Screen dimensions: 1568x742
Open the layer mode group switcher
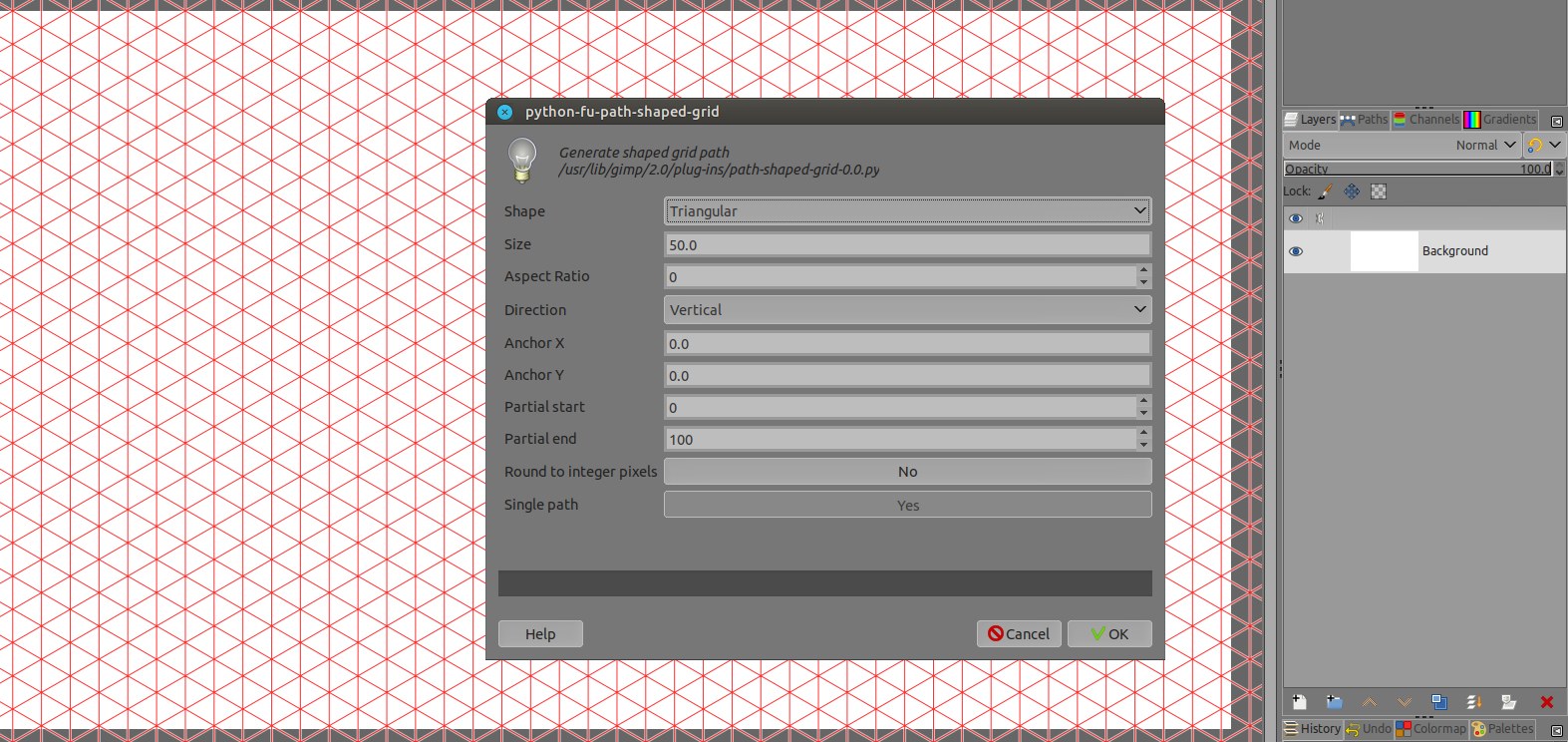(1544, 145)
